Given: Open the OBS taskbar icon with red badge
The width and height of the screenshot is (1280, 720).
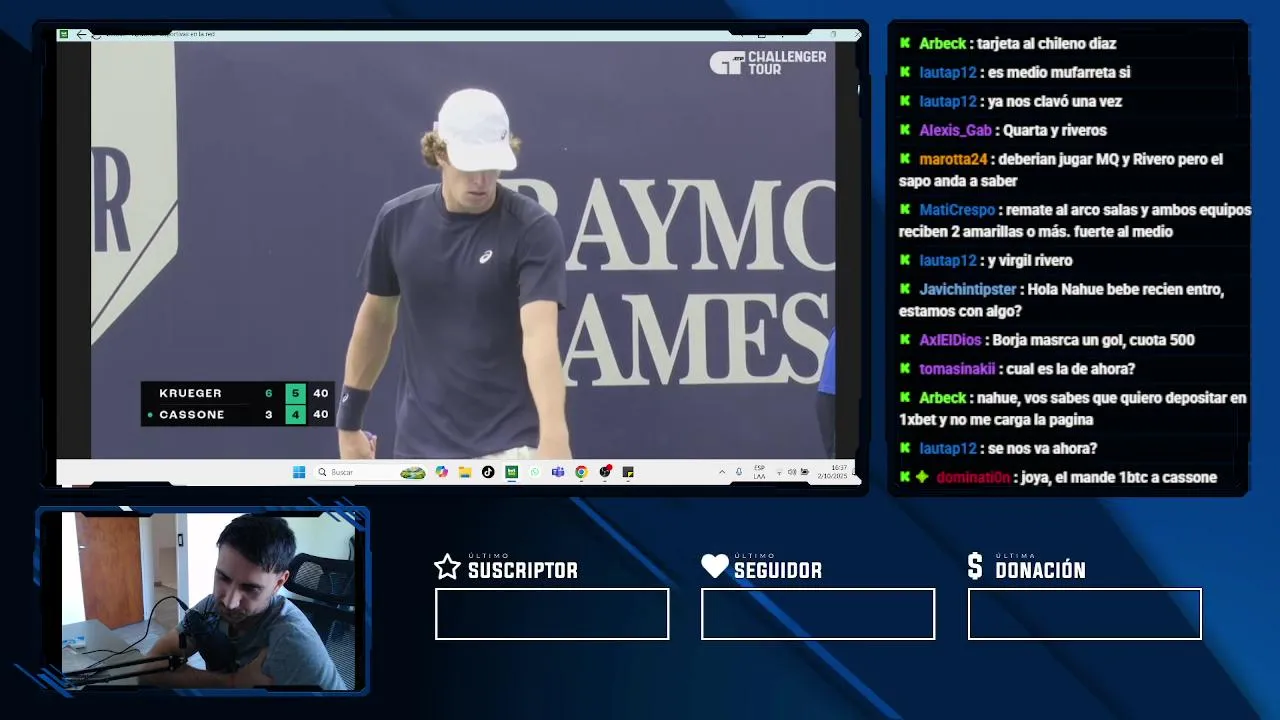Looking at the screenshot, I should pyautogui.click(x=605, y=472).
